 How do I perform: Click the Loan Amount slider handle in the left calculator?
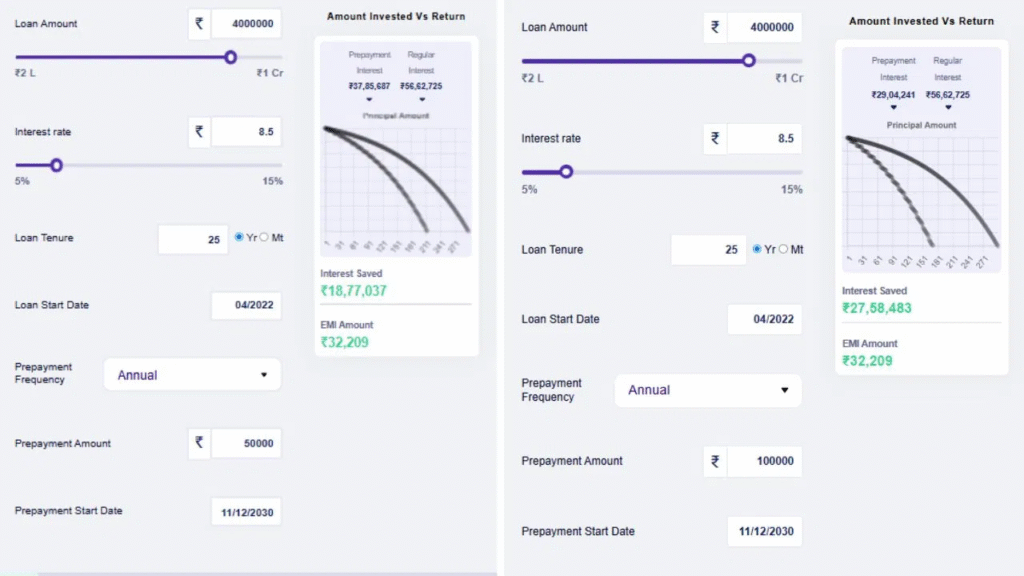coord(231,57)
